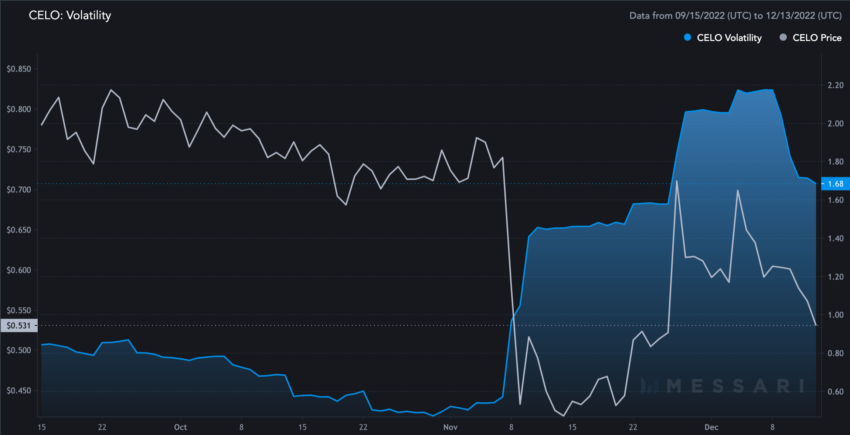The image size is (850, 435).
Task: Click the 0.80 volatility axis label
Action: coord(834,353)
